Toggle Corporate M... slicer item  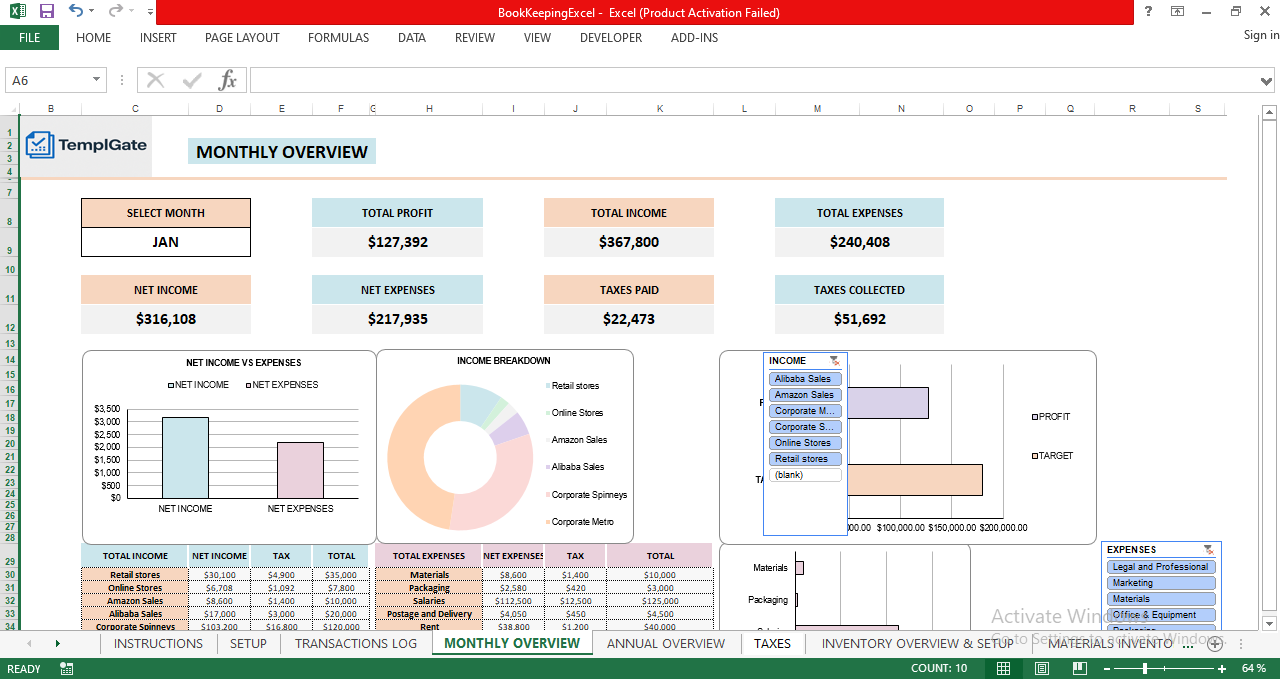coord(805,411)
